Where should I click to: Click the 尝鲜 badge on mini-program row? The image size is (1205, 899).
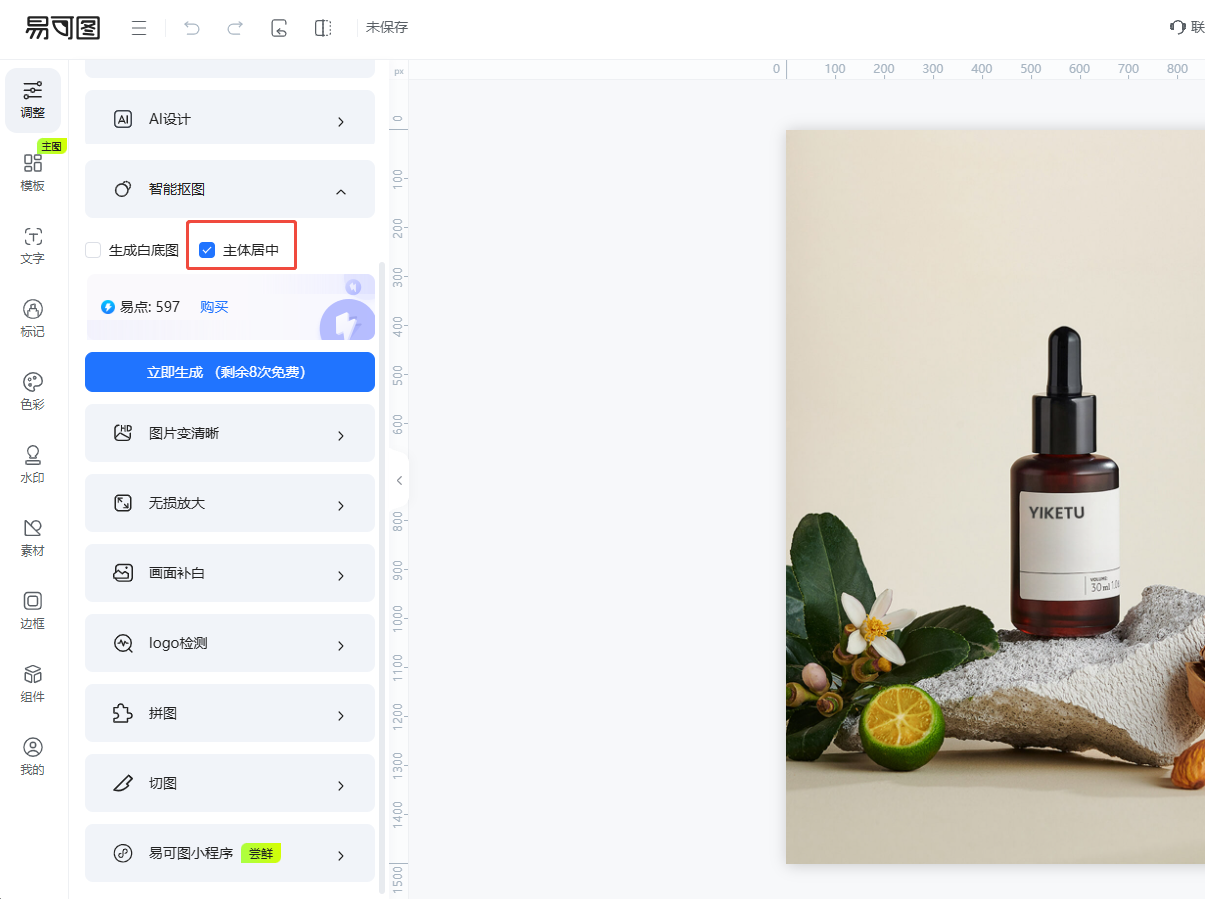tap(261, 854)
